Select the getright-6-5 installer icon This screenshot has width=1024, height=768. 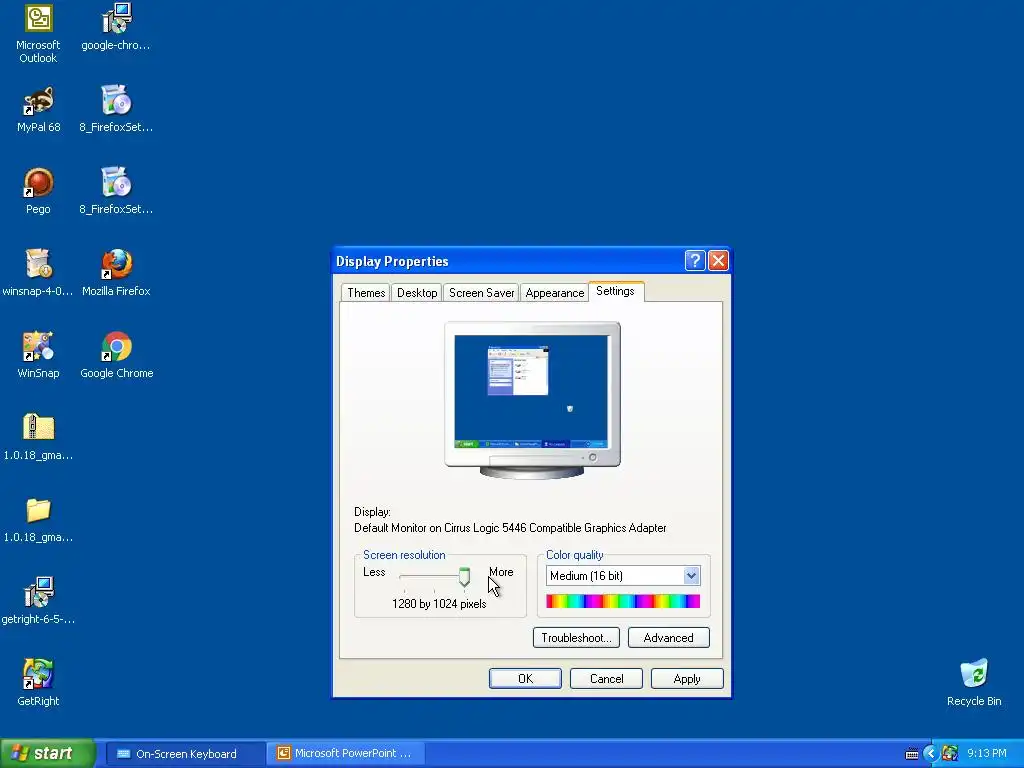(38, 601)
